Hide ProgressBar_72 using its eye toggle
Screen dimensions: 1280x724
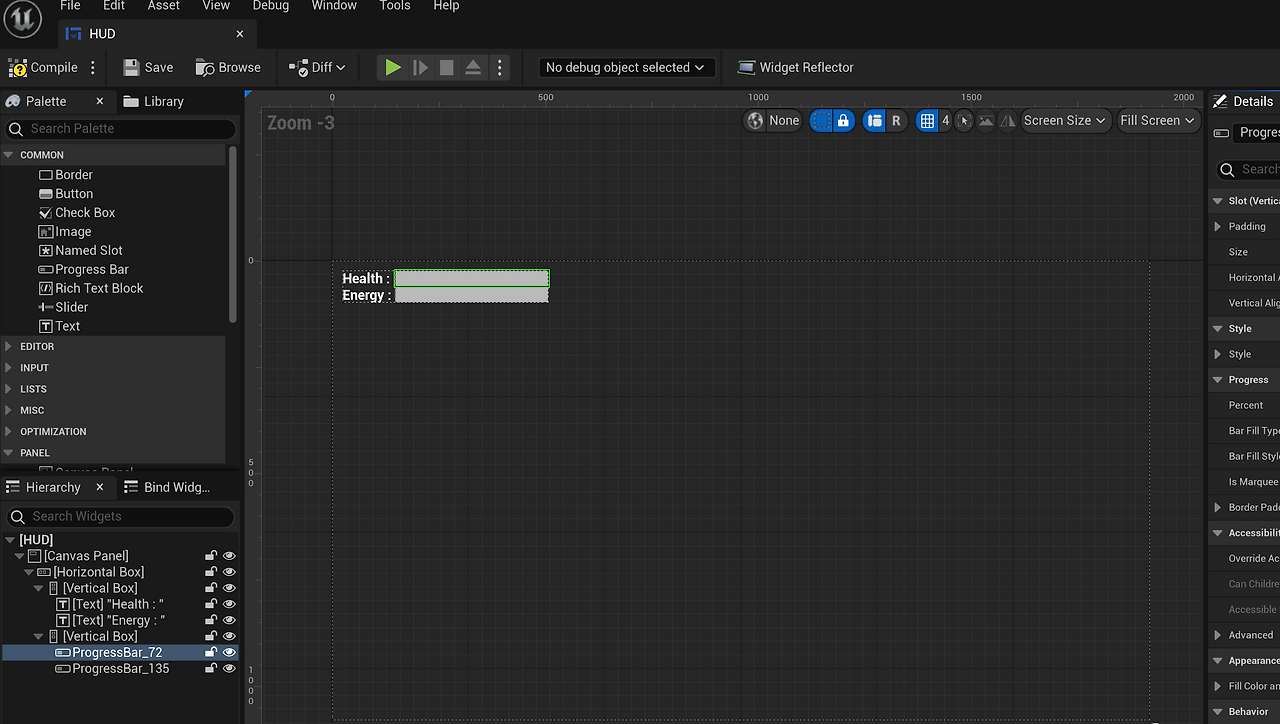[x=229, y=652]
